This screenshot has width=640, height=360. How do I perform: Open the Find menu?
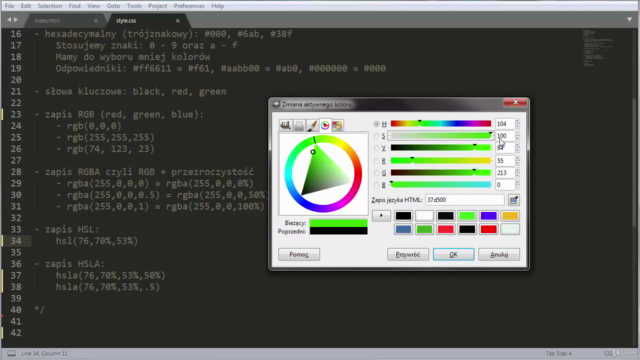point(74,6)
